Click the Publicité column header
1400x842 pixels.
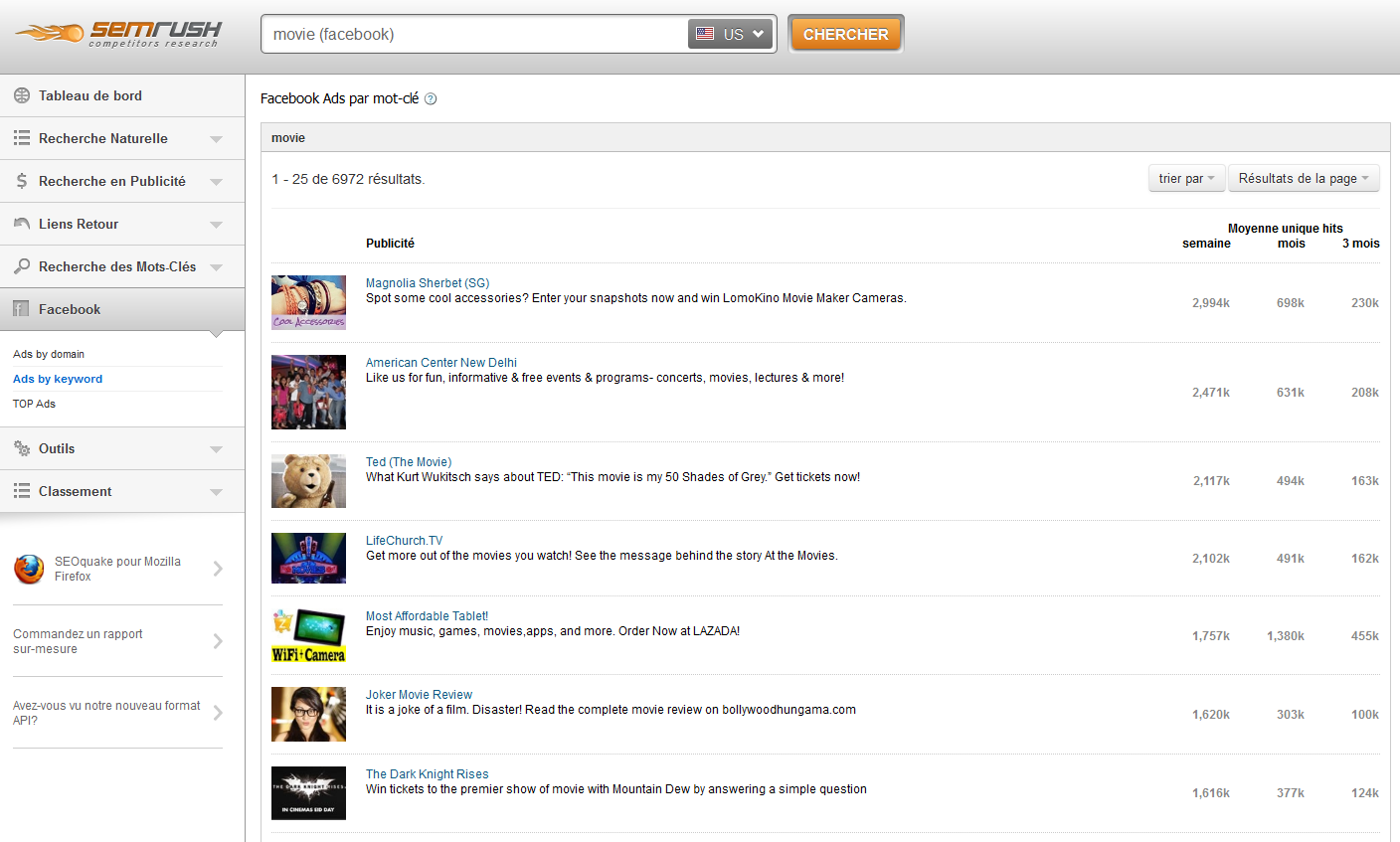click(x=390, y=244)
